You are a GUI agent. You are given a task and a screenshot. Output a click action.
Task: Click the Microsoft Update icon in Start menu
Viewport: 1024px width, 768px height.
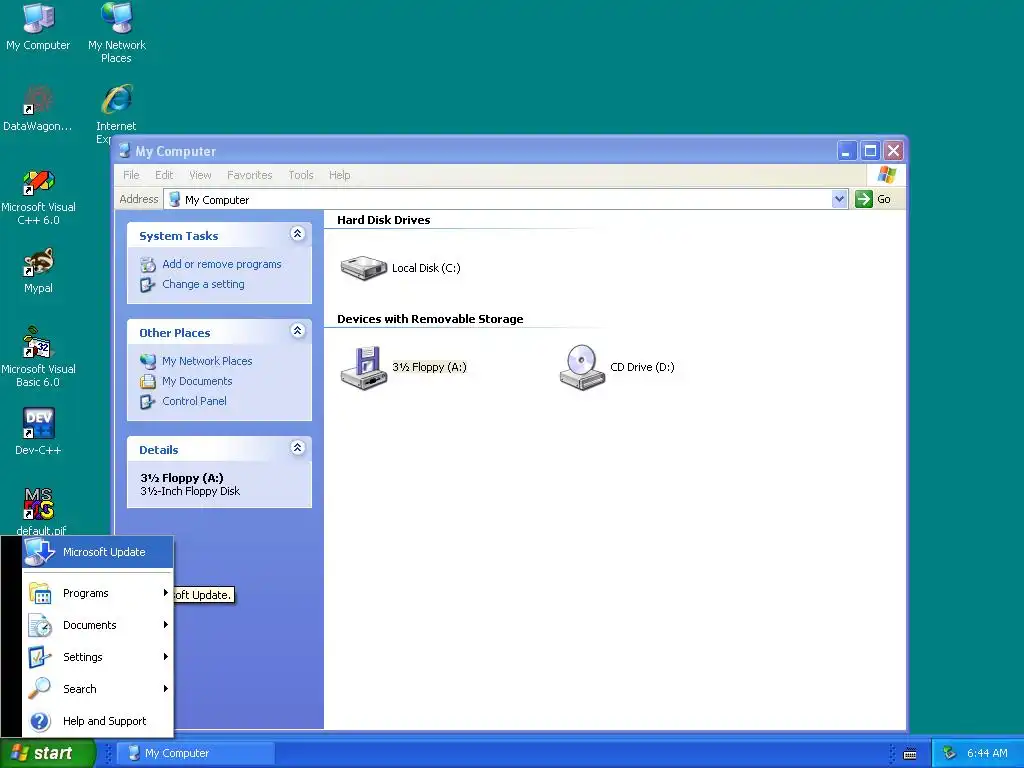tap(40, 552)
